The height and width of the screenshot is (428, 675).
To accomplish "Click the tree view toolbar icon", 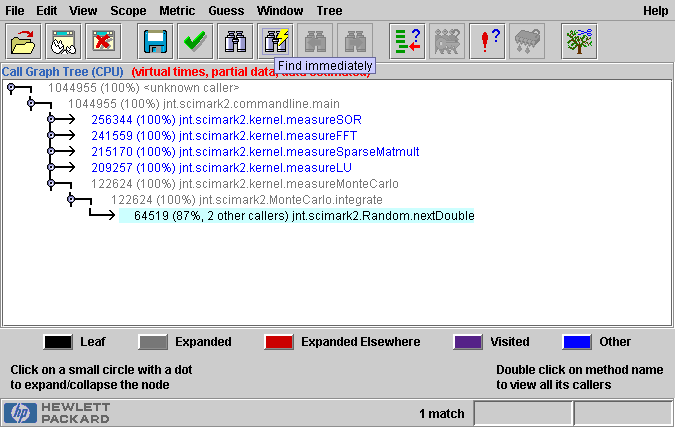I will (578, 41).
